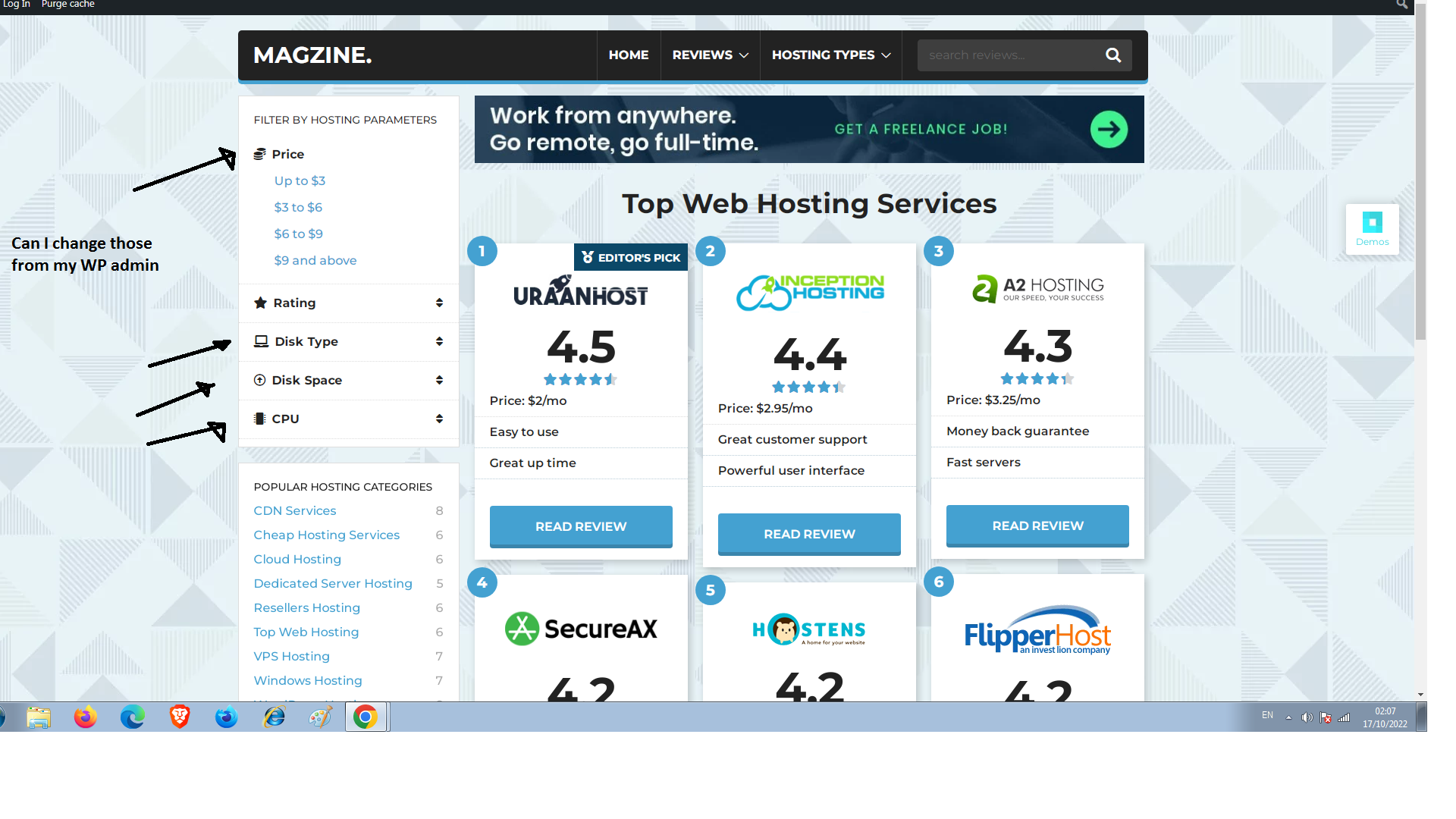This screenshot has height=819, width=1456.
Task: Open Cheap Hosting Services category
Action: pos(326,535)
